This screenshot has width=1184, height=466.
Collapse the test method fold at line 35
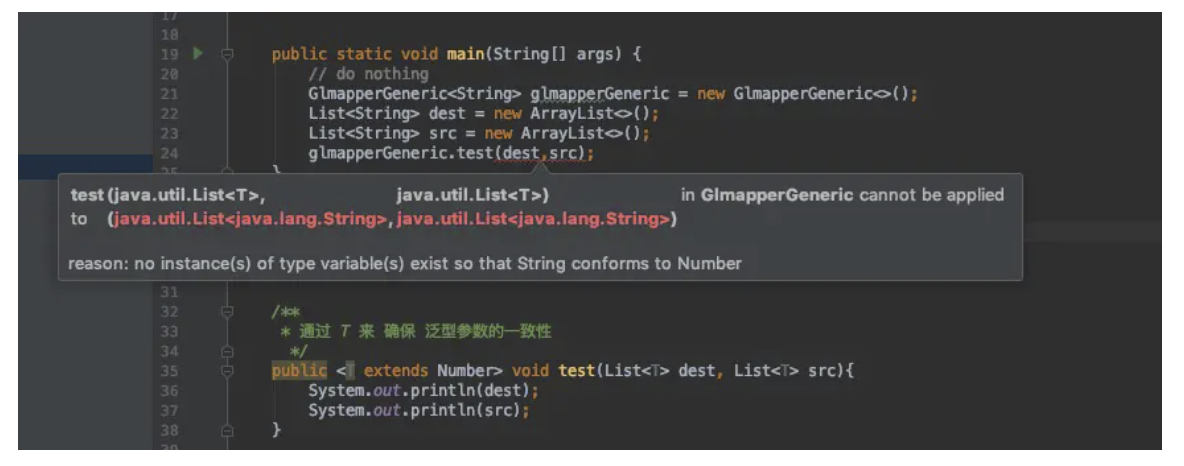tap(227, 371)
